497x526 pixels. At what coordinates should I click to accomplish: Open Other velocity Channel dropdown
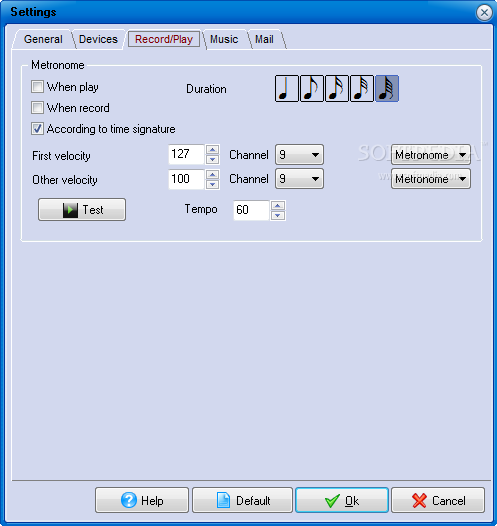pos(299,179)
